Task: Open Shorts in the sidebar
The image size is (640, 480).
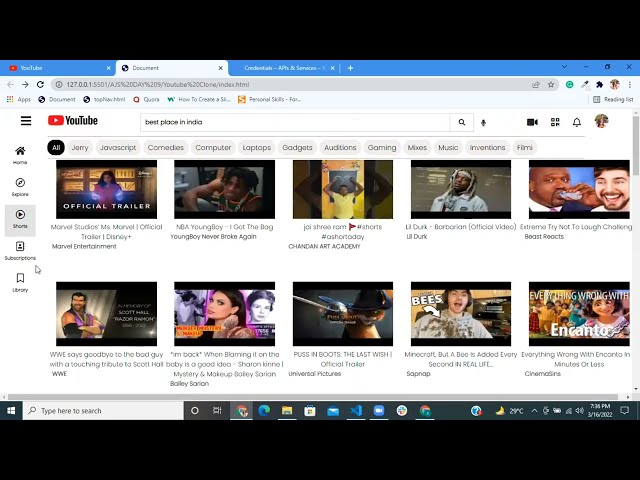Action: (20, 219)
